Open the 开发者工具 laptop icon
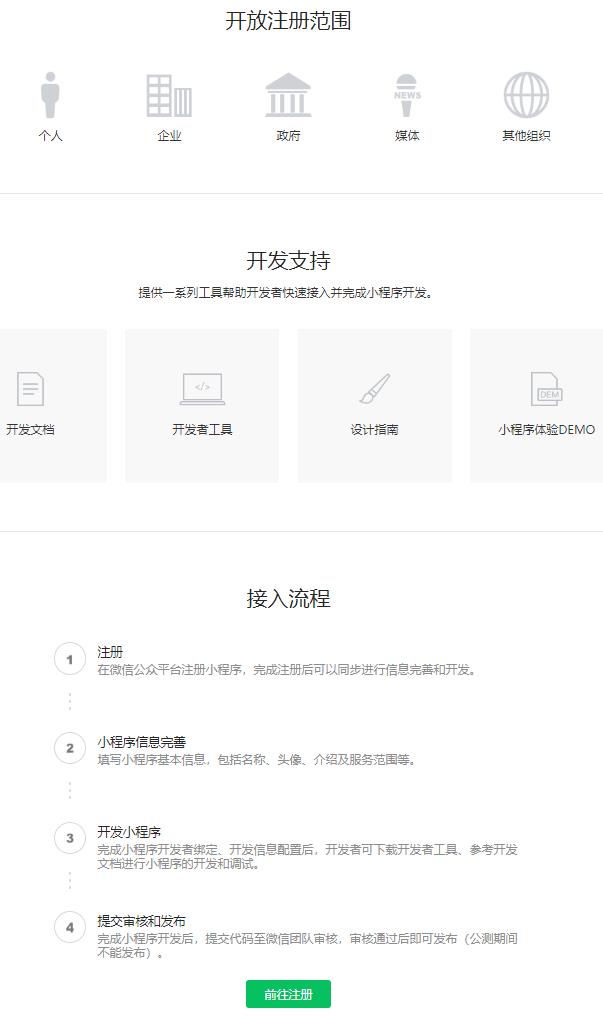 point(202,388)
